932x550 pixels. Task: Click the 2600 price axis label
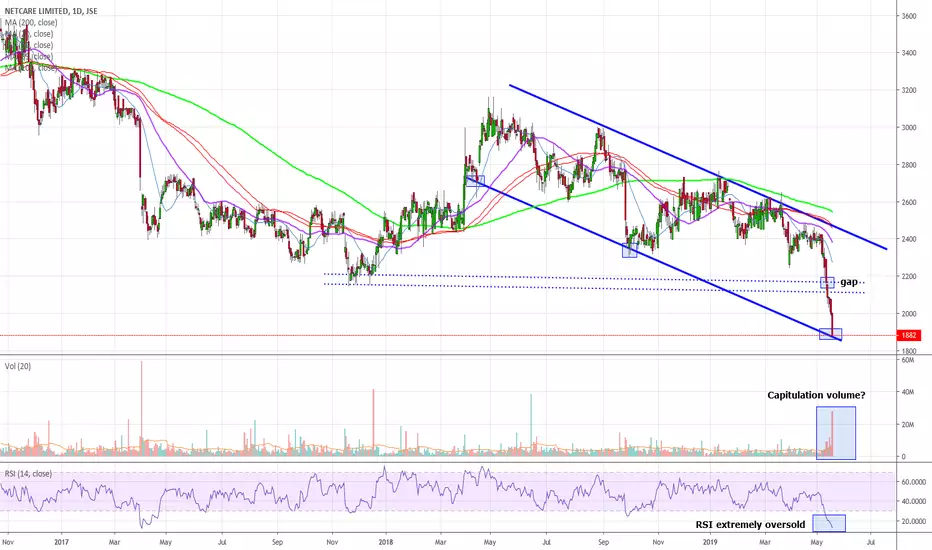click(909, 202)
